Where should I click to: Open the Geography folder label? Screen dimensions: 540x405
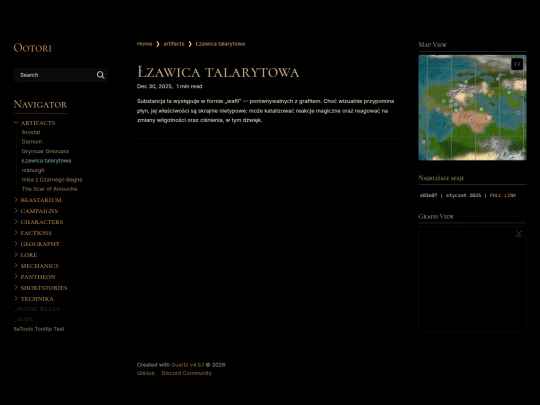[x=40, y=244]
